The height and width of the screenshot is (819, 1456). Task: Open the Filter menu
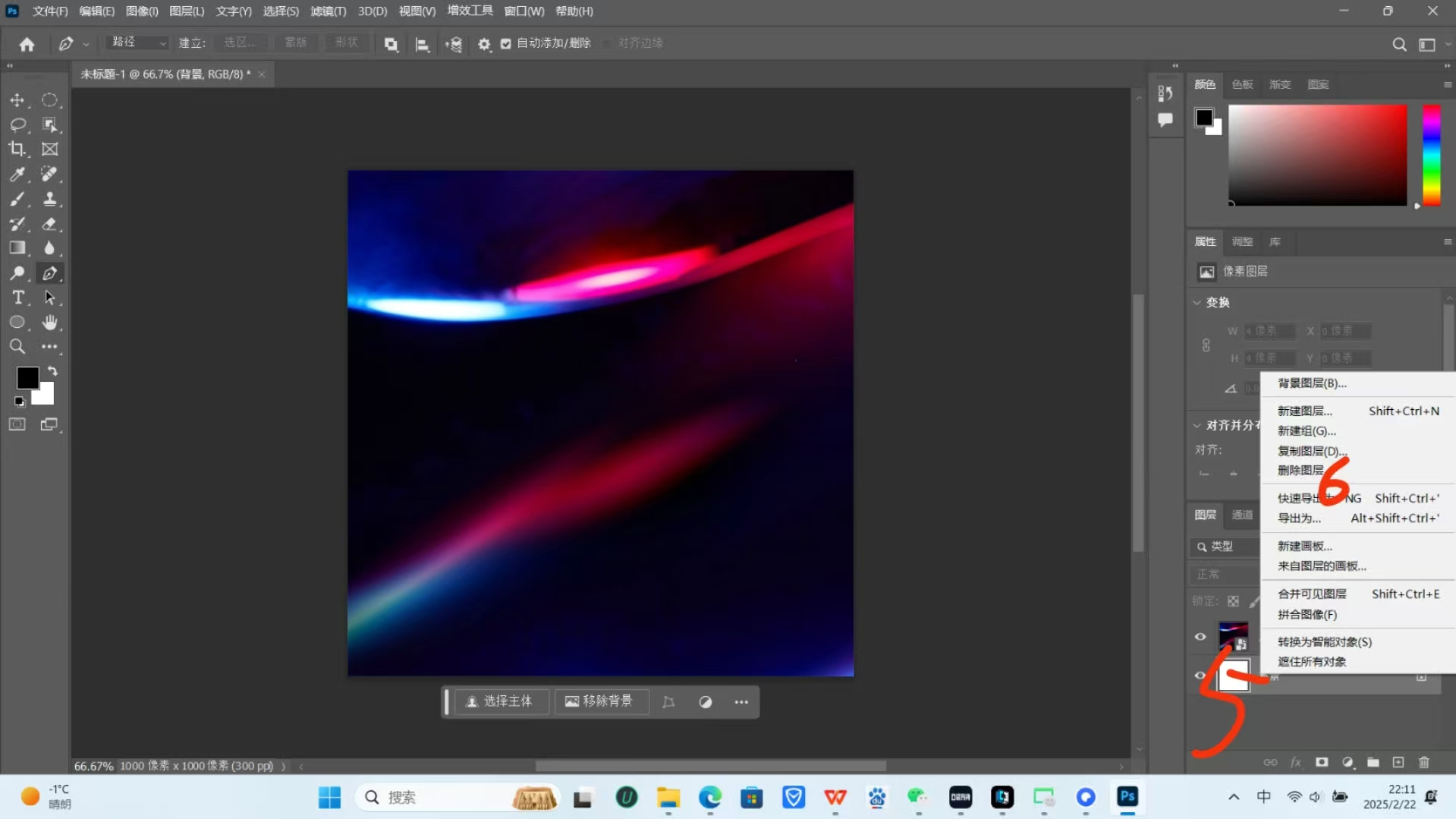[x=329, y=11]
